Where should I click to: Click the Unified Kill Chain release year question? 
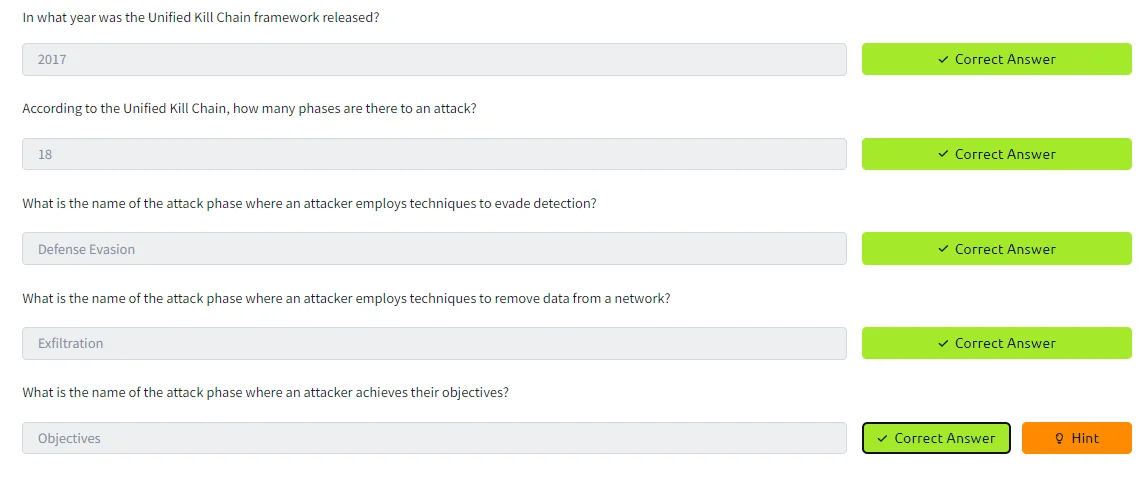click(x=201, y=17)
